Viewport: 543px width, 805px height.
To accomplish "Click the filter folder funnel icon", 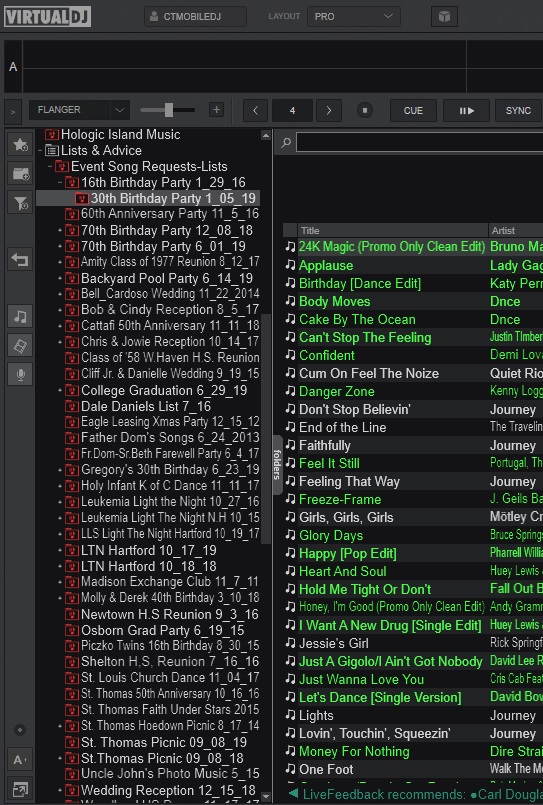I will point(21,204).
